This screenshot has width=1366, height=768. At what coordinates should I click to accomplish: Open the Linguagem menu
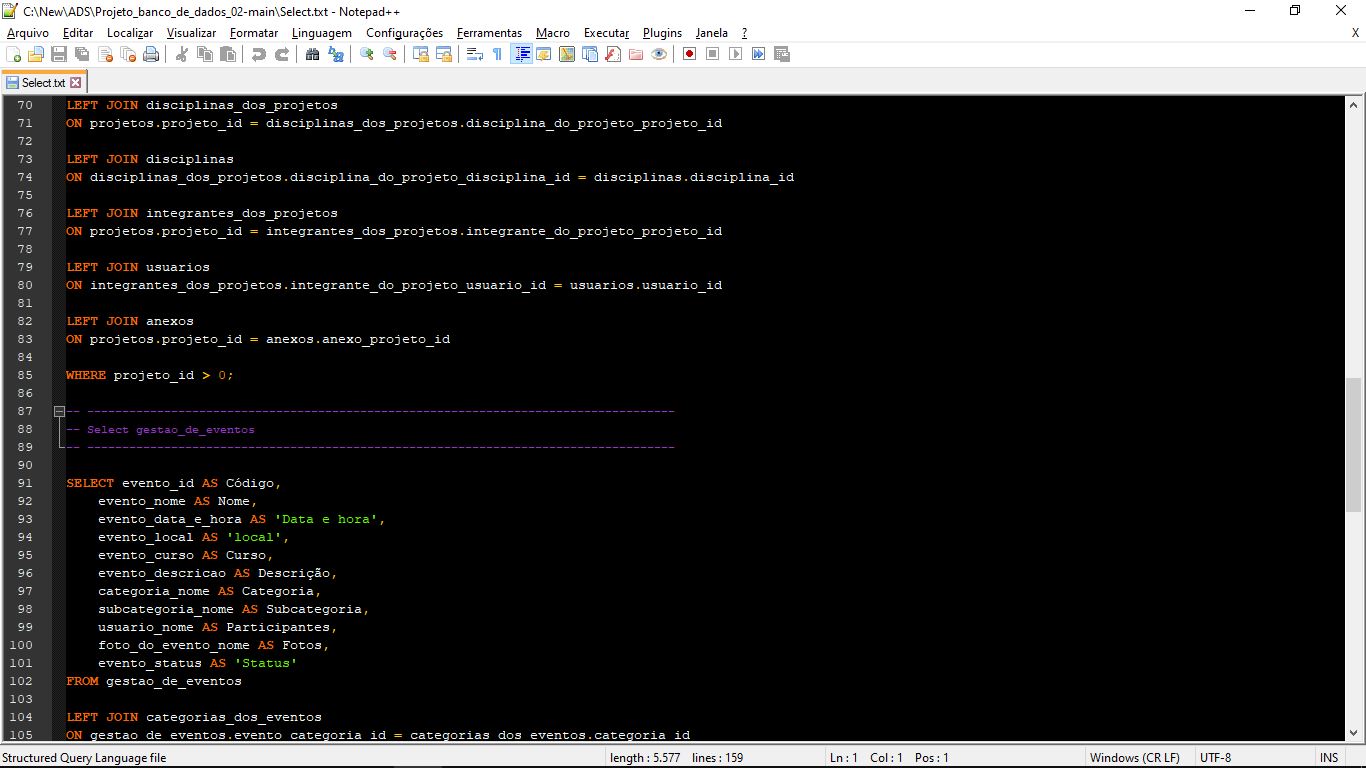click(322, 33)
